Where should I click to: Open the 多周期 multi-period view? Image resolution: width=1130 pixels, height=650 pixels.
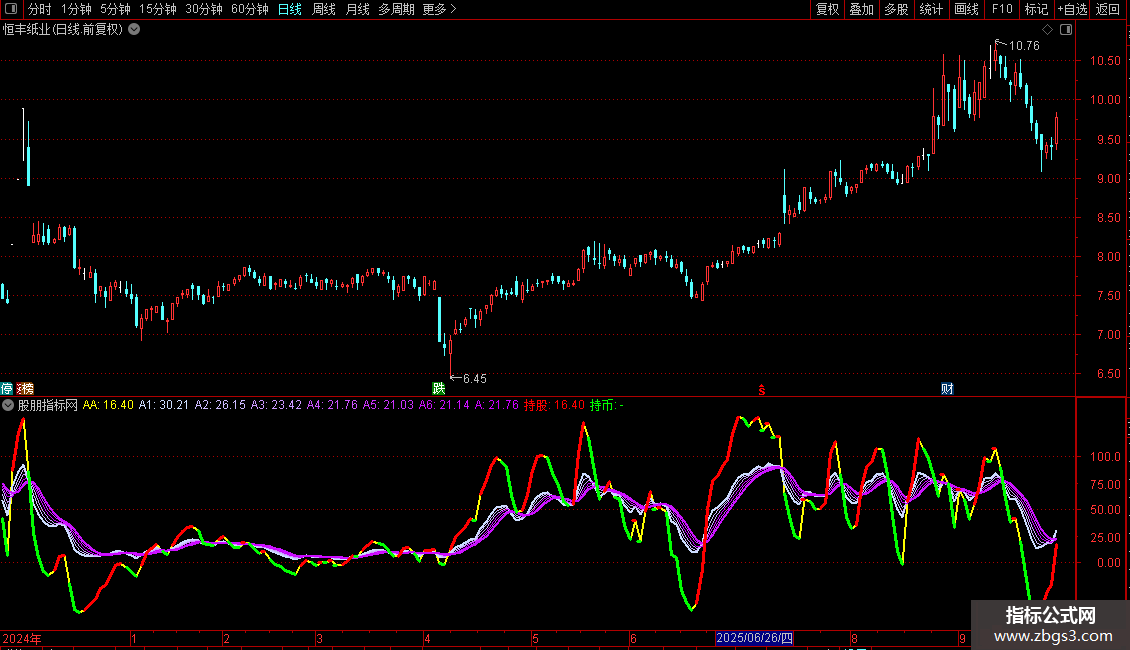coord(396,9)
